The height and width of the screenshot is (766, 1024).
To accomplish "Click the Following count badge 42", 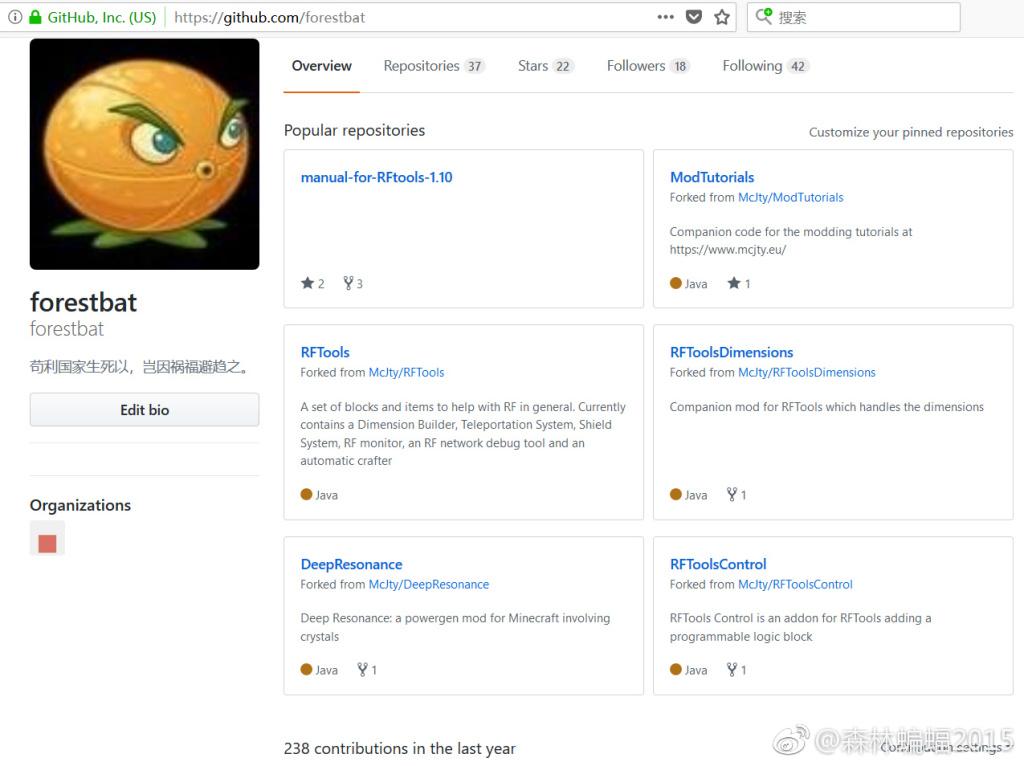I will click(797, 66).
